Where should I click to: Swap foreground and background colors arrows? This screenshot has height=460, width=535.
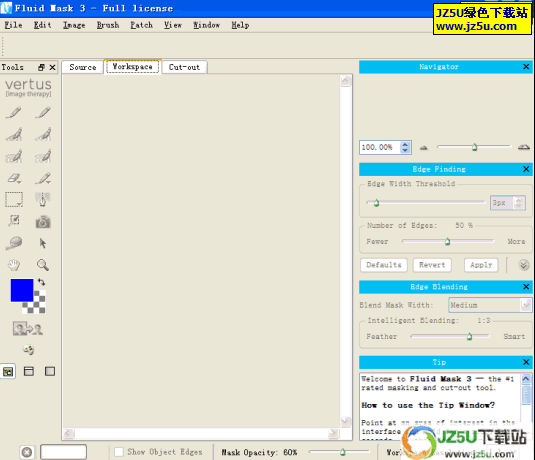[x=41, y=282]
